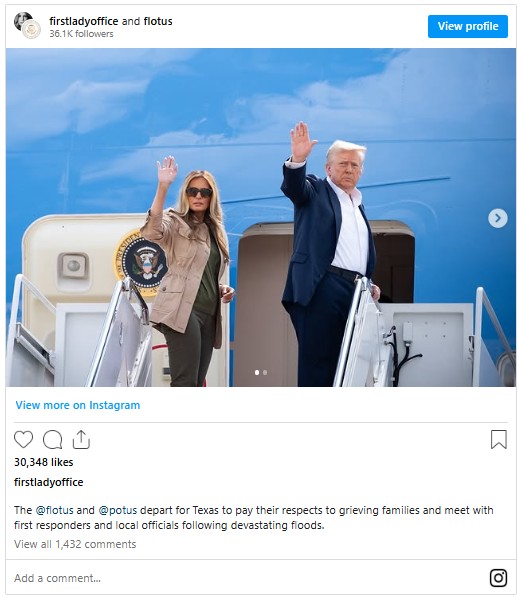Save the post with the bookmark icon
Image resolution: width=519 pixels, height=596 pixels.
click(498, 439)
